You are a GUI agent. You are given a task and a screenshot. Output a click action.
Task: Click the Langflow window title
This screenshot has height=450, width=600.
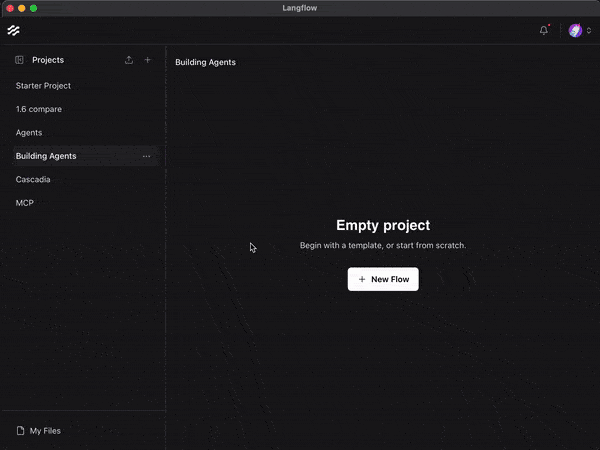300,8
